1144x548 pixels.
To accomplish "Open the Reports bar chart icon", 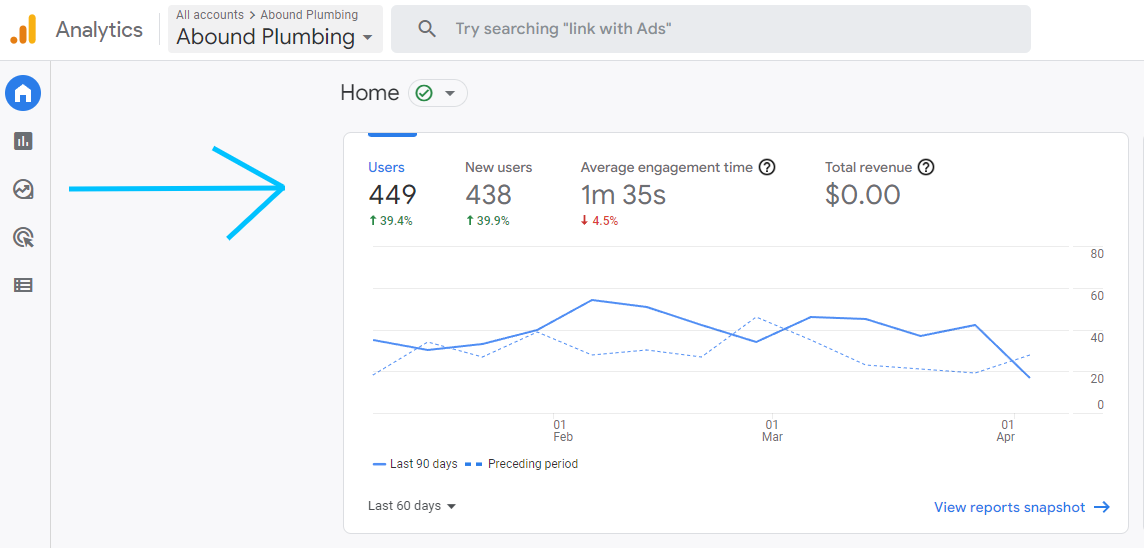I will (x=23, y=141).
